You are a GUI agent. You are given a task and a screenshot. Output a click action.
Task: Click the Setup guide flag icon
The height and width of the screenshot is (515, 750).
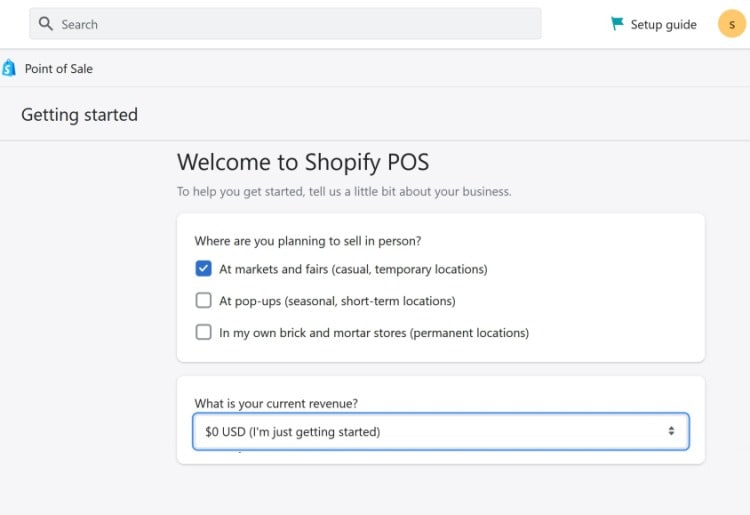coord(617,23)
